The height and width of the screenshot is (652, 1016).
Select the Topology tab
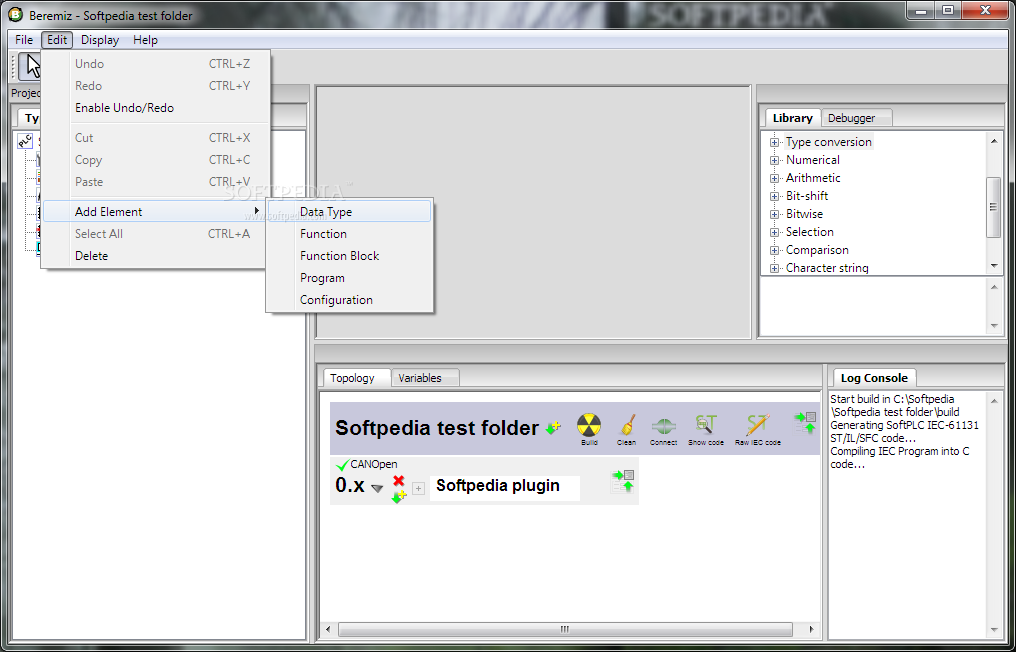[x=356, y=377]
